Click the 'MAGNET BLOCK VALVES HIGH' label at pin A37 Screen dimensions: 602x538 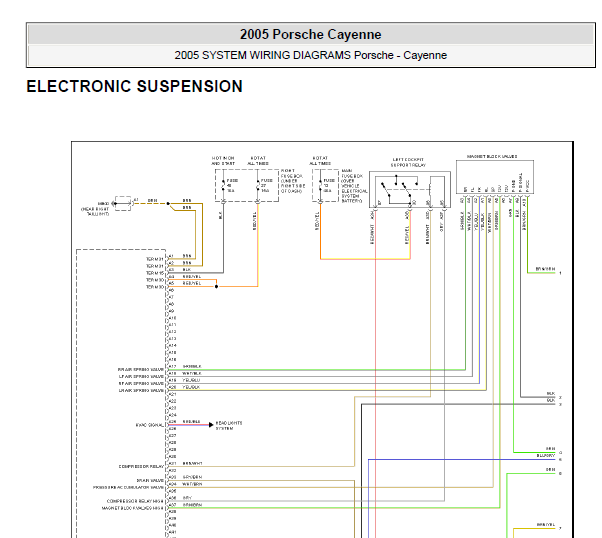(x=132, y=508)
